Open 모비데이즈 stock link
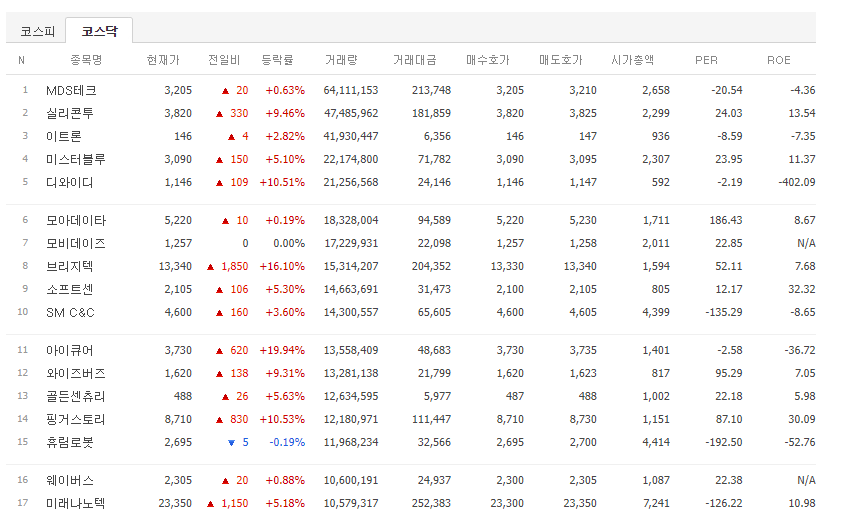Image resolution: width=844 pixels, height=517 pixels. [76, 243]
